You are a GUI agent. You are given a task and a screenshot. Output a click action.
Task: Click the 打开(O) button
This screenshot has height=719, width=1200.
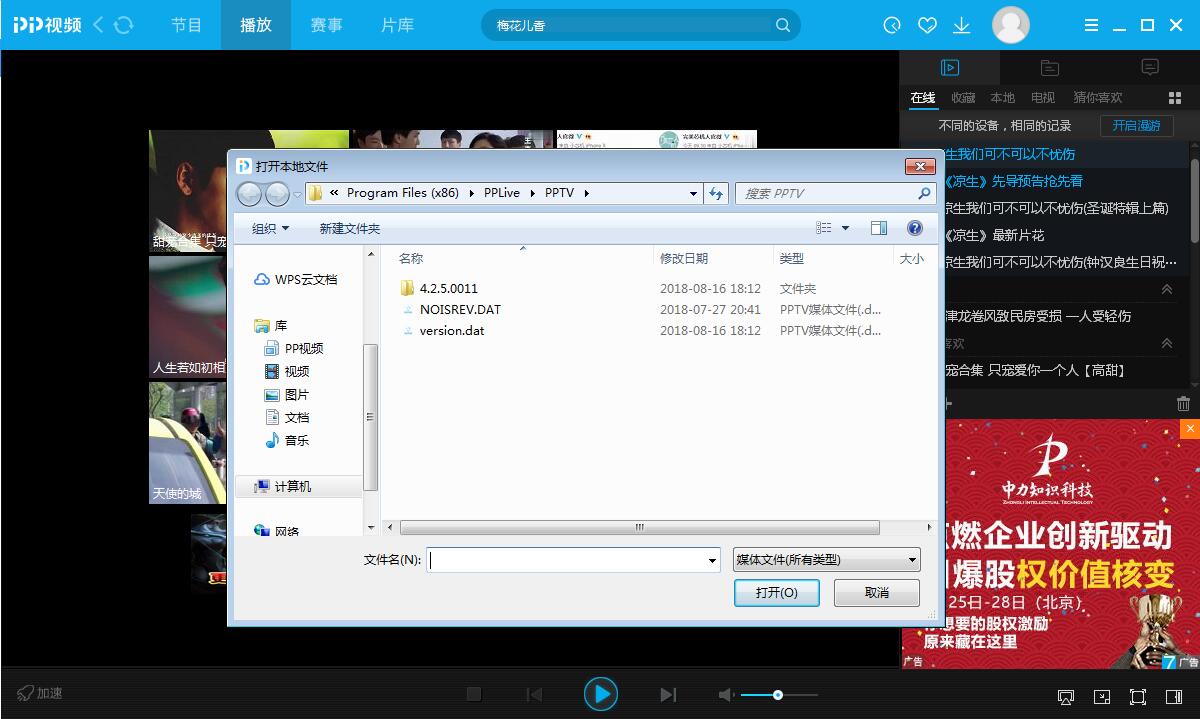[x=777, y=592]
